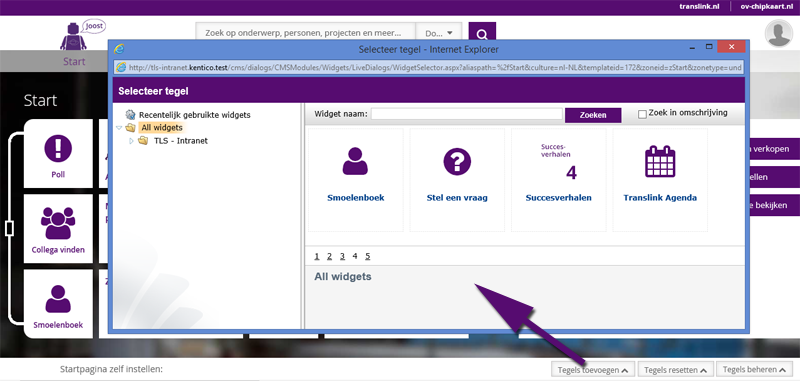Go to the Start tab
Screen dimensions: 800x381
click(74, 61)
